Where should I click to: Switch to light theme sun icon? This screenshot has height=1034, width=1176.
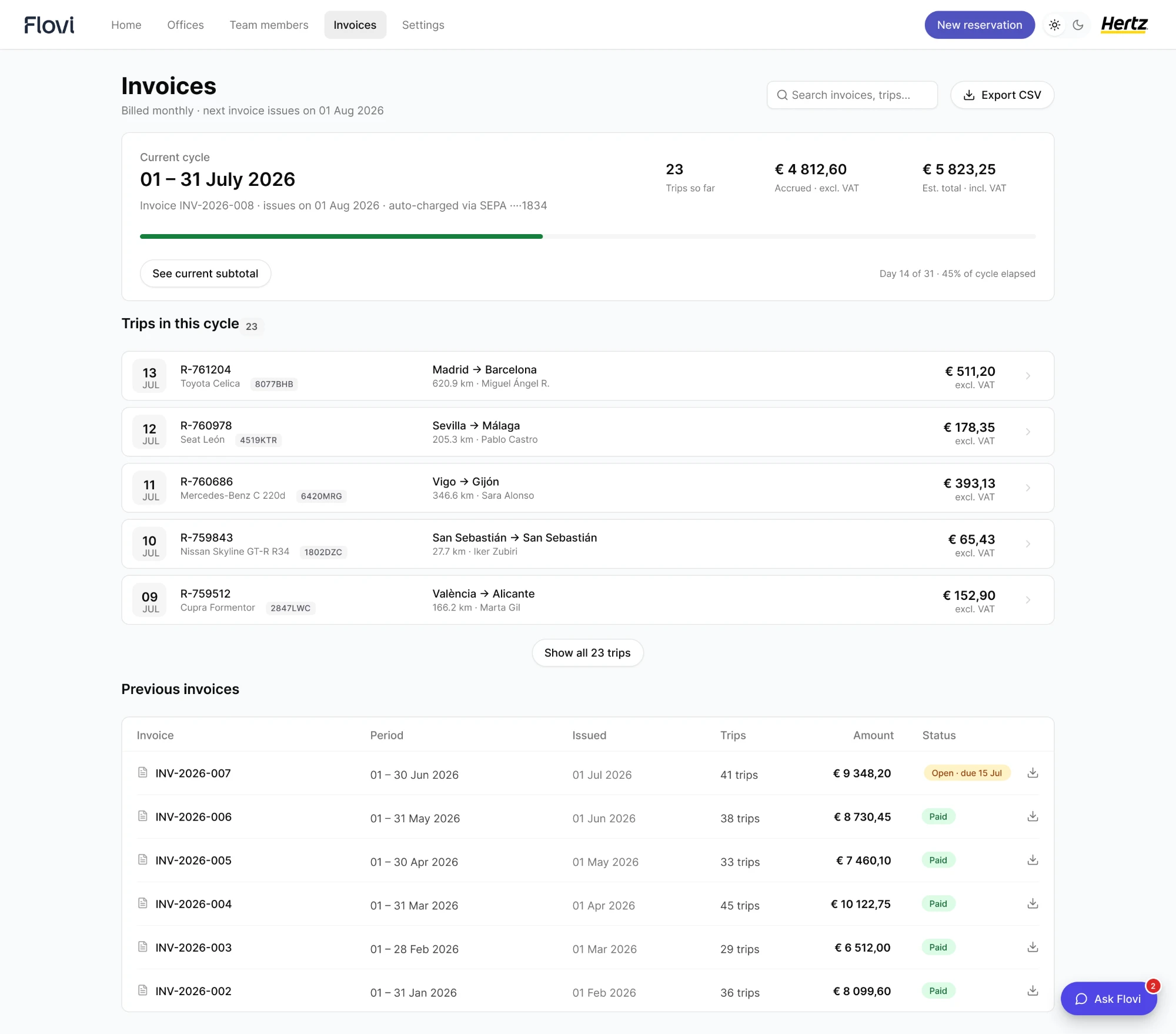coord(1055,25)
